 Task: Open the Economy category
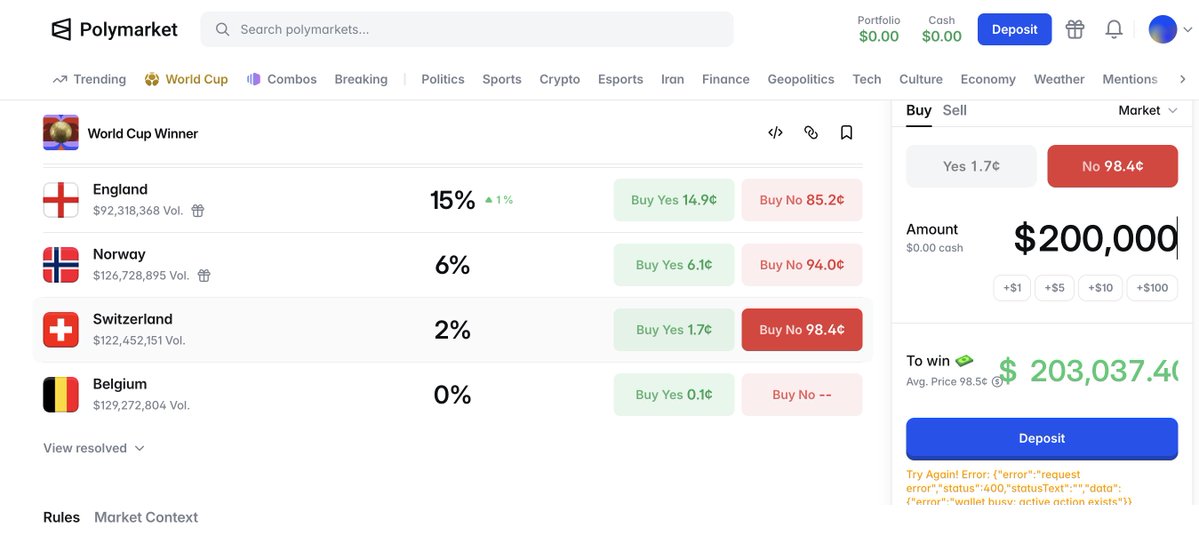tap(988, 79)
